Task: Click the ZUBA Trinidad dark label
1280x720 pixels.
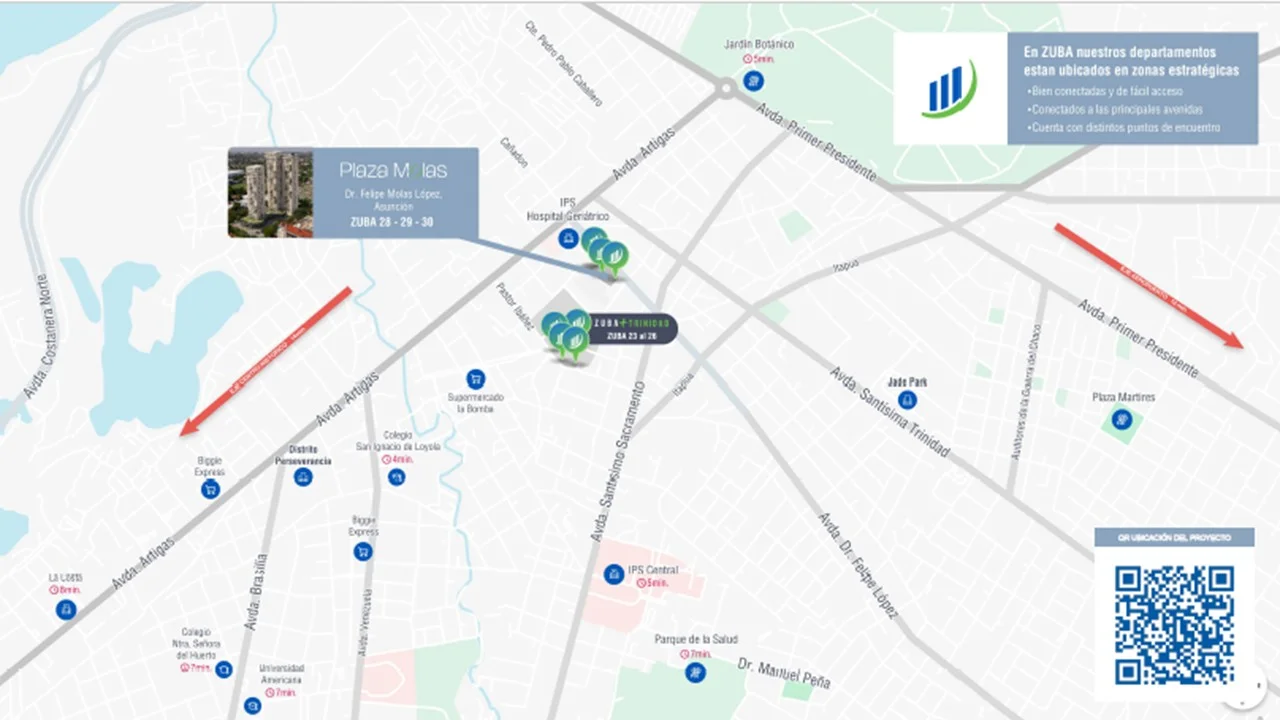Action: click(x=632, y=329)
